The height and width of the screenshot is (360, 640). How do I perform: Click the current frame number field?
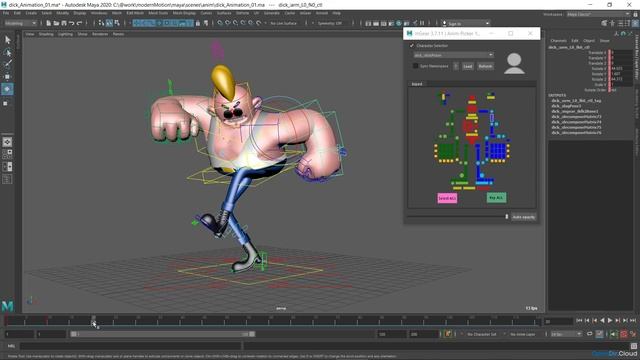pyautogui.click(x=558, y=321)
